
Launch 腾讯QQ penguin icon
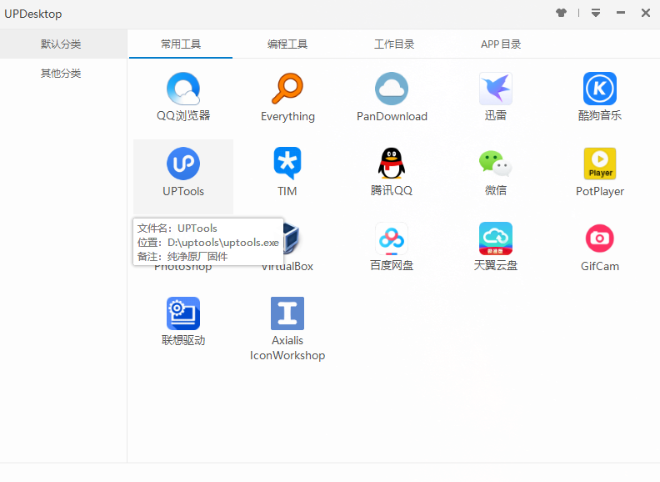[x=391, y=163]
